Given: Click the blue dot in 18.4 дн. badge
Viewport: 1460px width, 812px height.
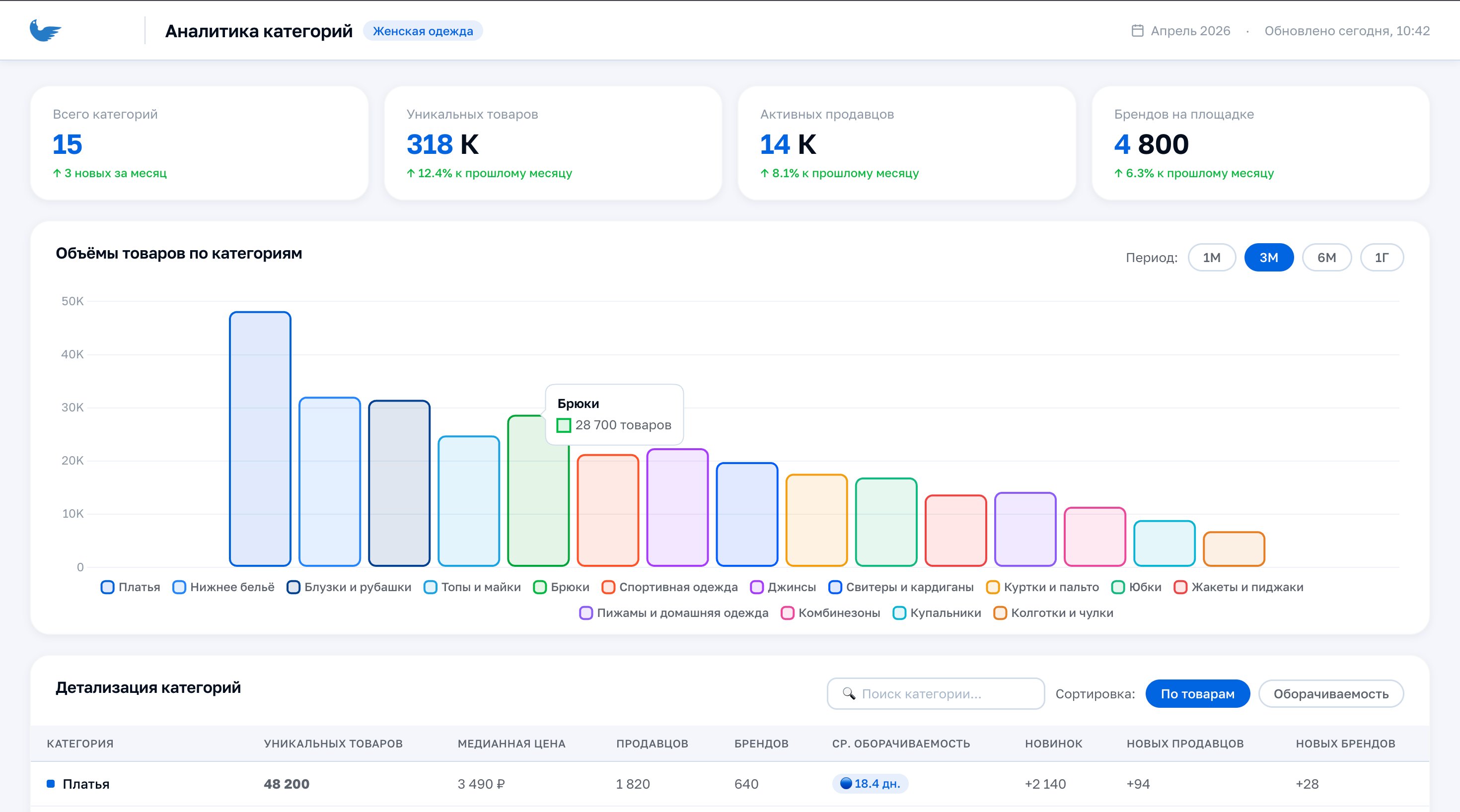Looking at the screenshot, I should coord(846,784).
